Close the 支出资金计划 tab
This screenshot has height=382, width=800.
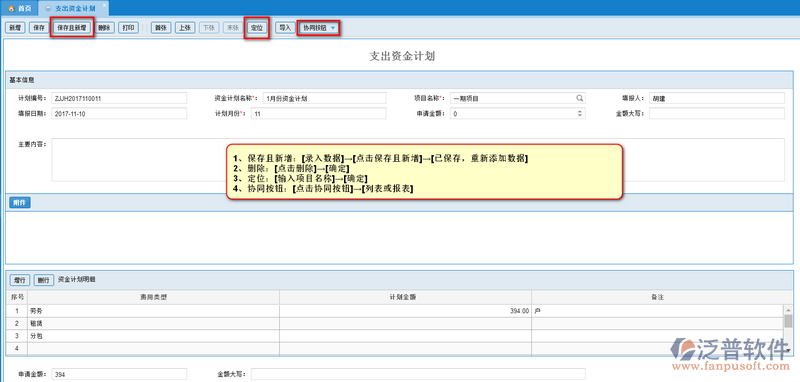tap(105, 5)
